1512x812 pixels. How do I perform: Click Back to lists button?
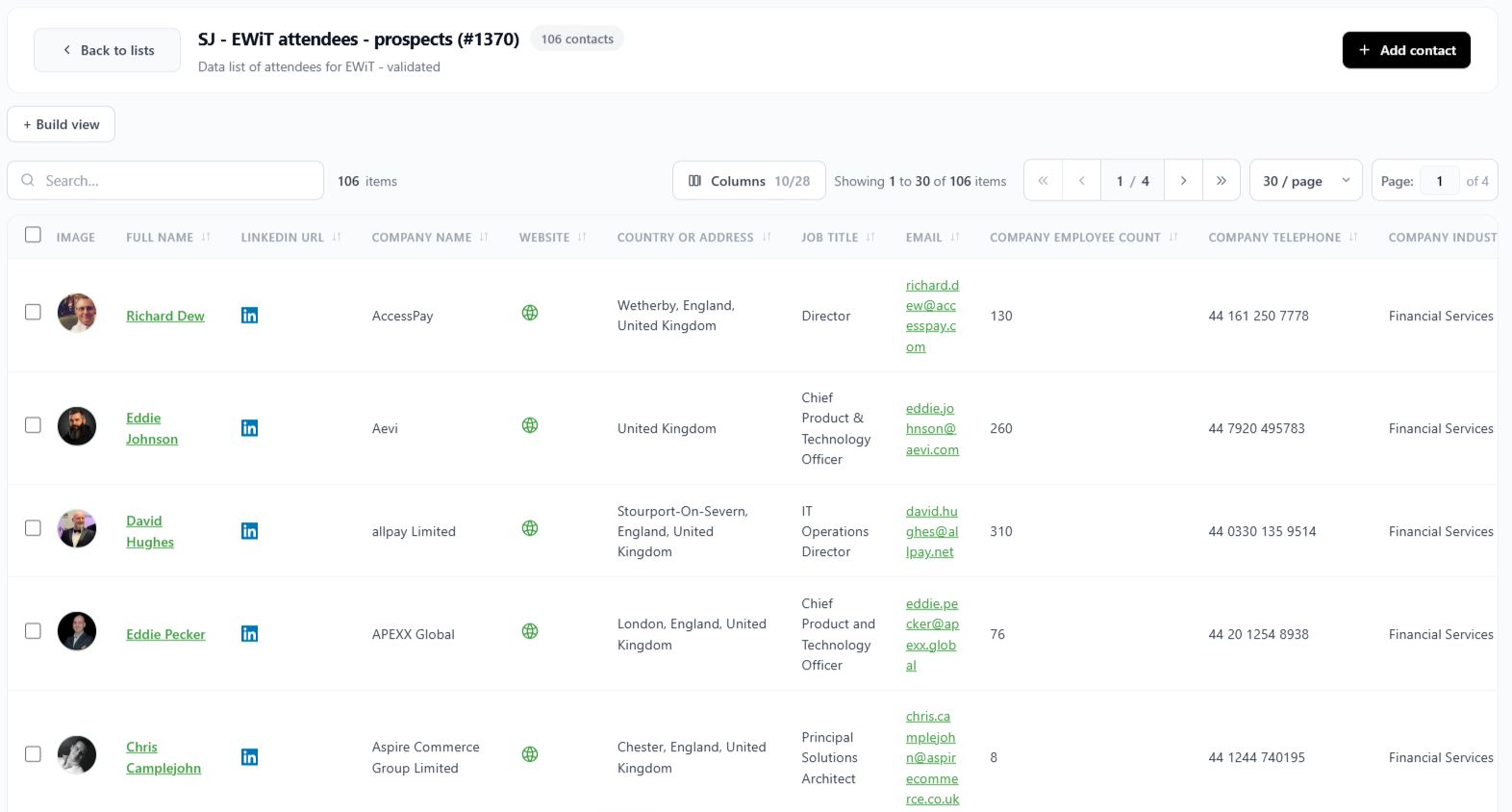(x=108, y=50)
